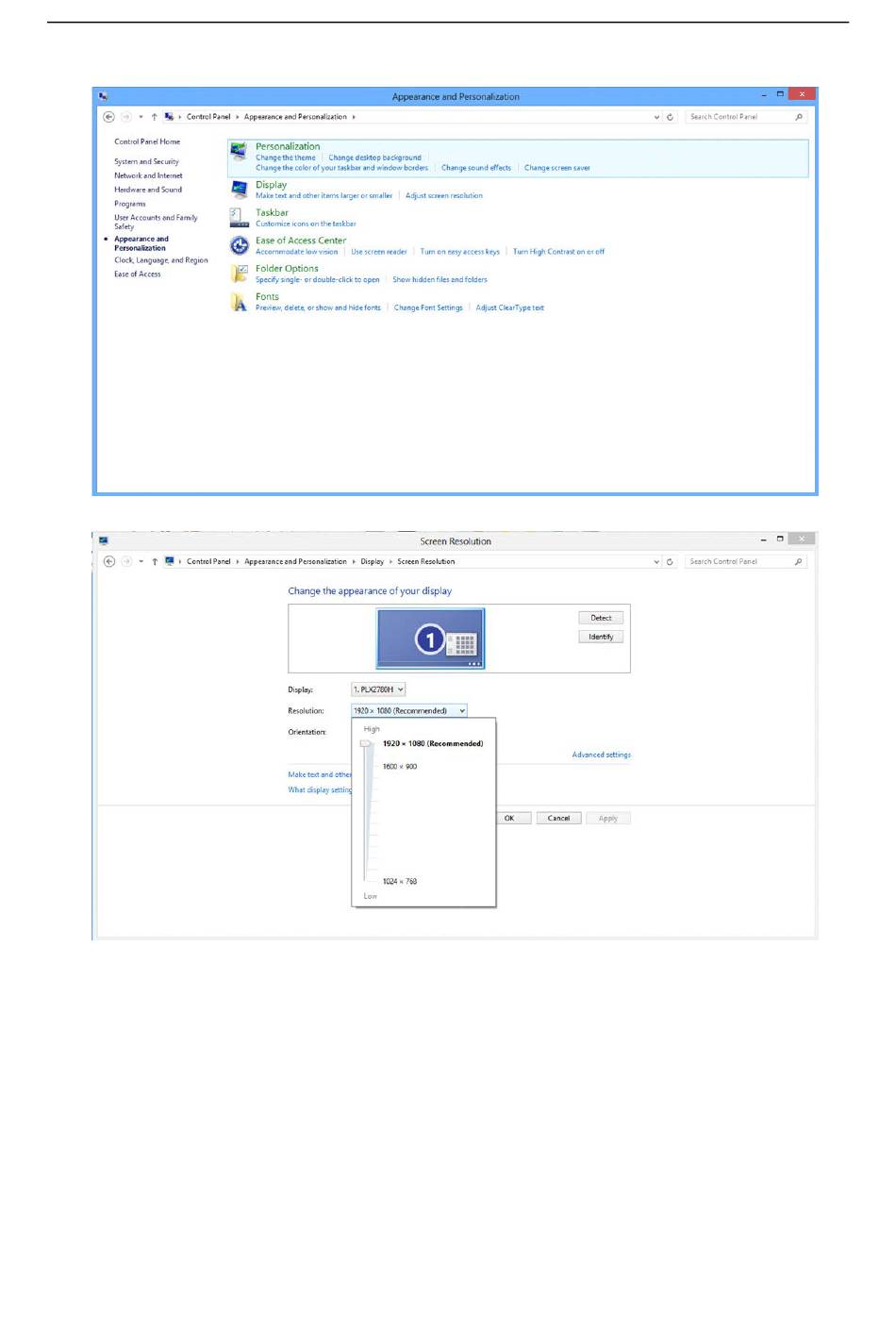The image size is (896, 1328).
Task: Click the Fonts category icon
Action: (239, 302)
